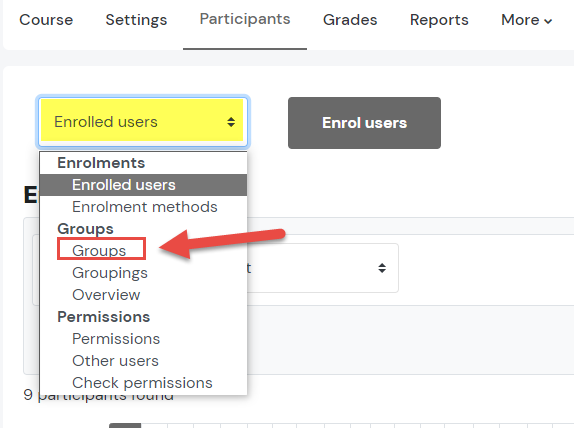Select Other users option
Image resolution: width=574 pixels, height=428 pixels.
tap(115, 361)
